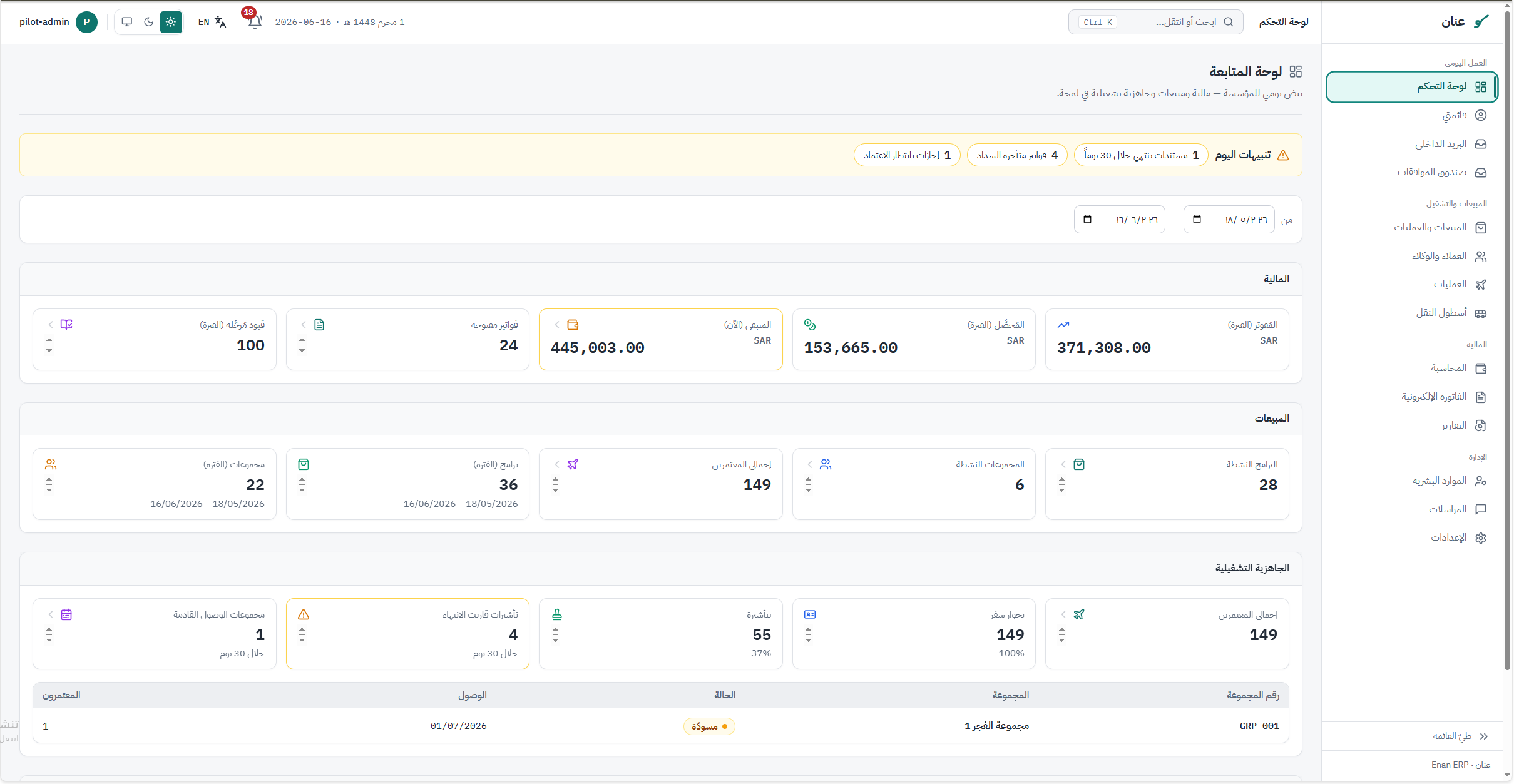The width and height of the screenshot is (1514, 784).
Task: Click the people icon on المجموعات النشطة card
Action: (826, 464)
